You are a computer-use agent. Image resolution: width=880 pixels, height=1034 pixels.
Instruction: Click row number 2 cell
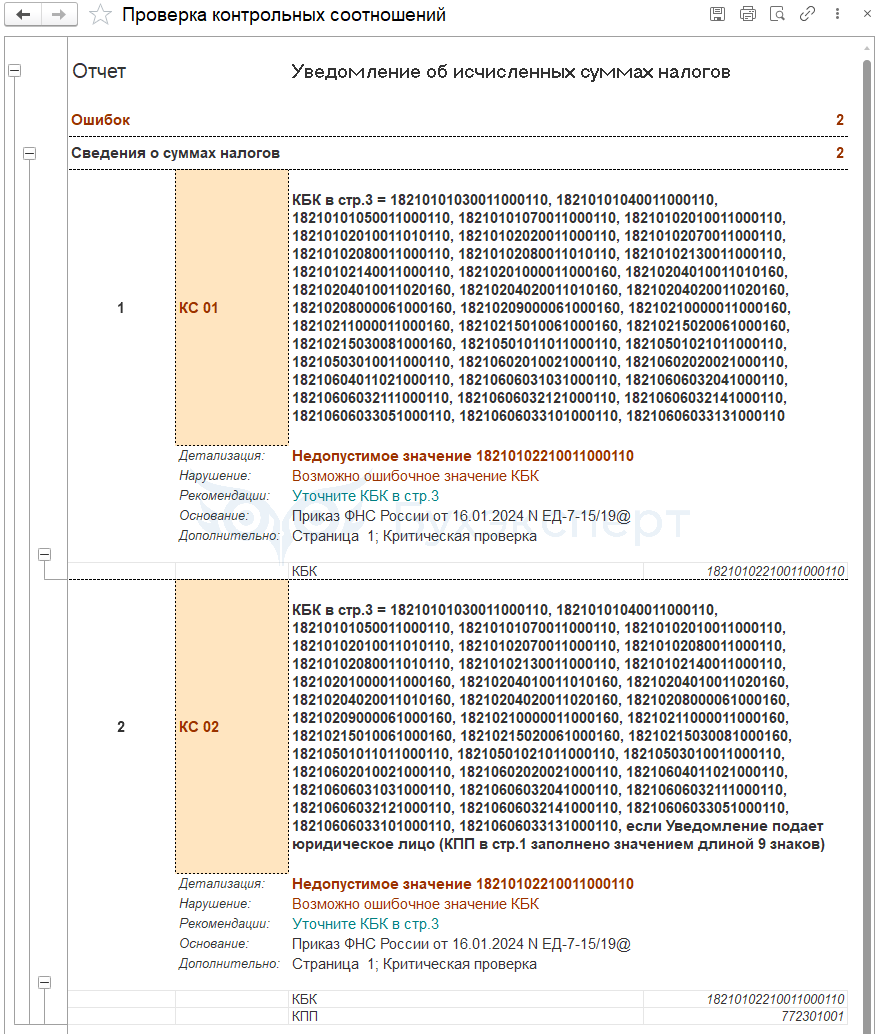121,727
